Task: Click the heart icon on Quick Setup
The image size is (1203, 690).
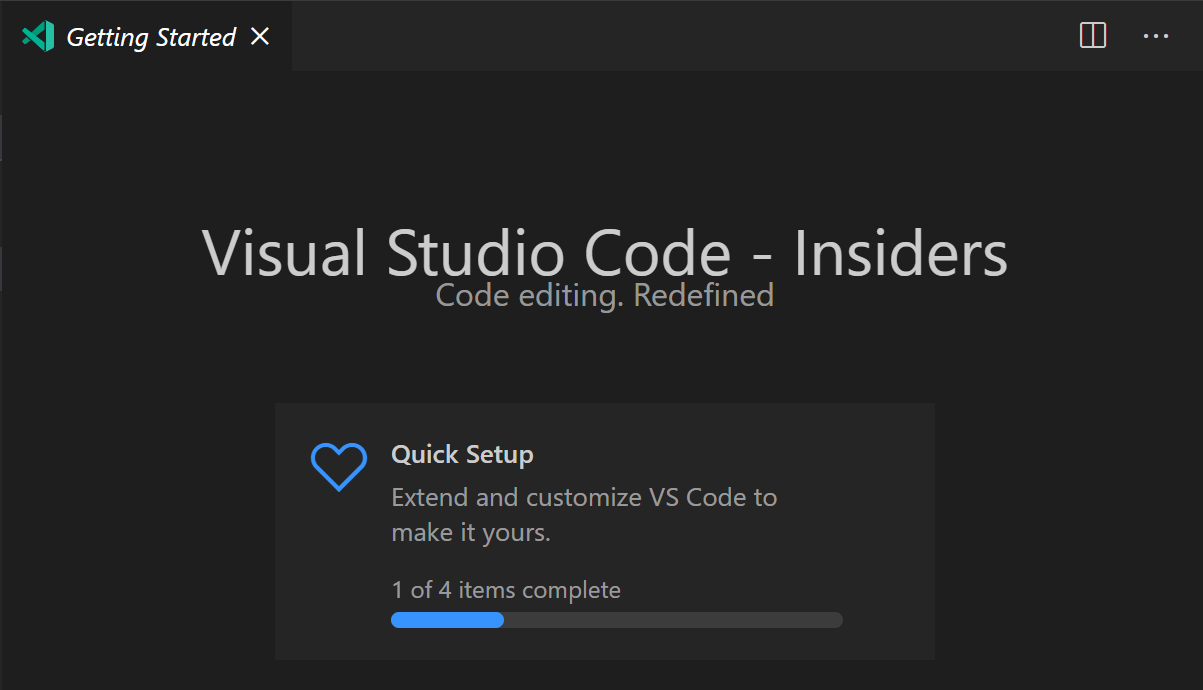Action: (339, 467)
